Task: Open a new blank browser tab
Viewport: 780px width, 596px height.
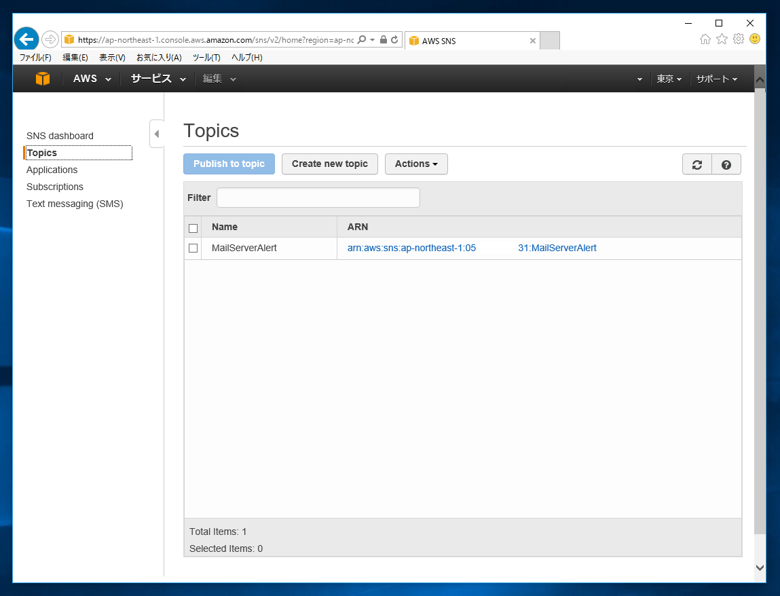Action: 550,41
